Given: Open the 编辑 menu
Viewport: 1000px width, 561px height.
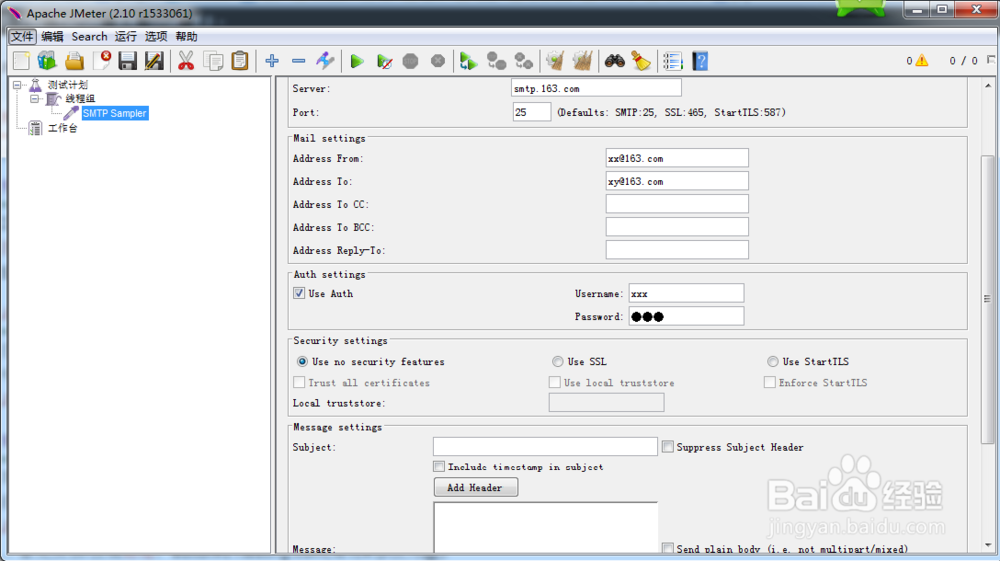Looking at the screenshot, I should click(52, 36).
